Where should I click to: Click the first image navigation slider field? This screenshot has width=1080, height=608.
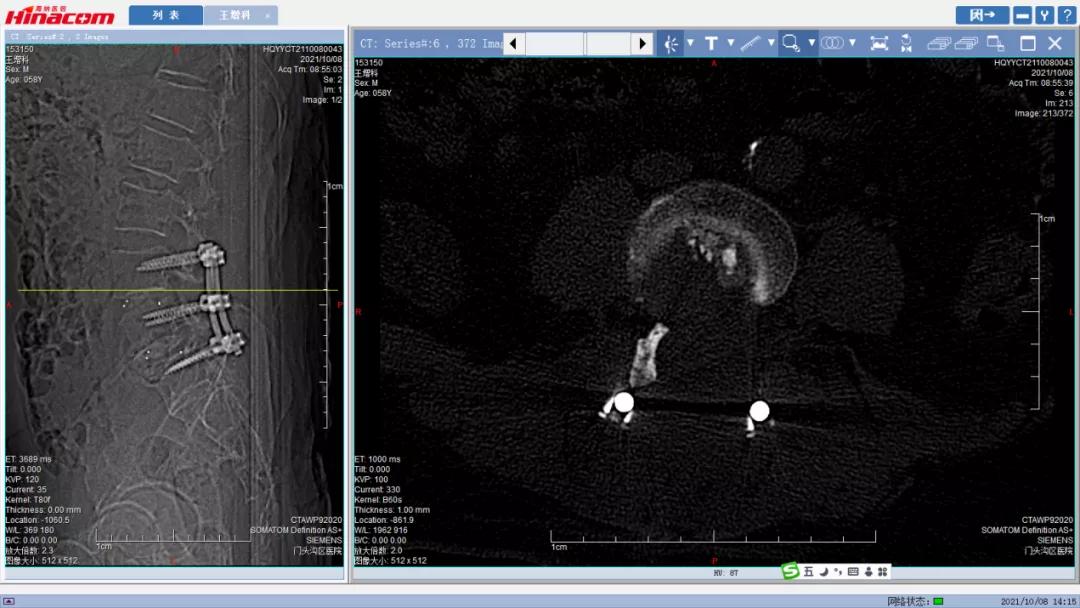pos(554,44)
